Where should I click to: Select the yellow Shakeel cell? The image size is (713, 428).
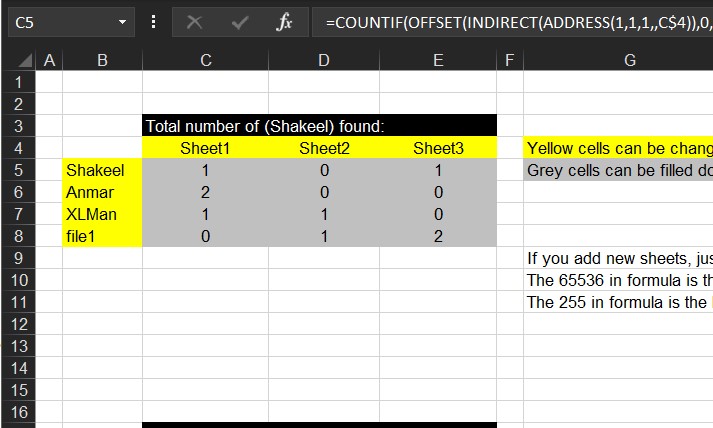point(102,170)
